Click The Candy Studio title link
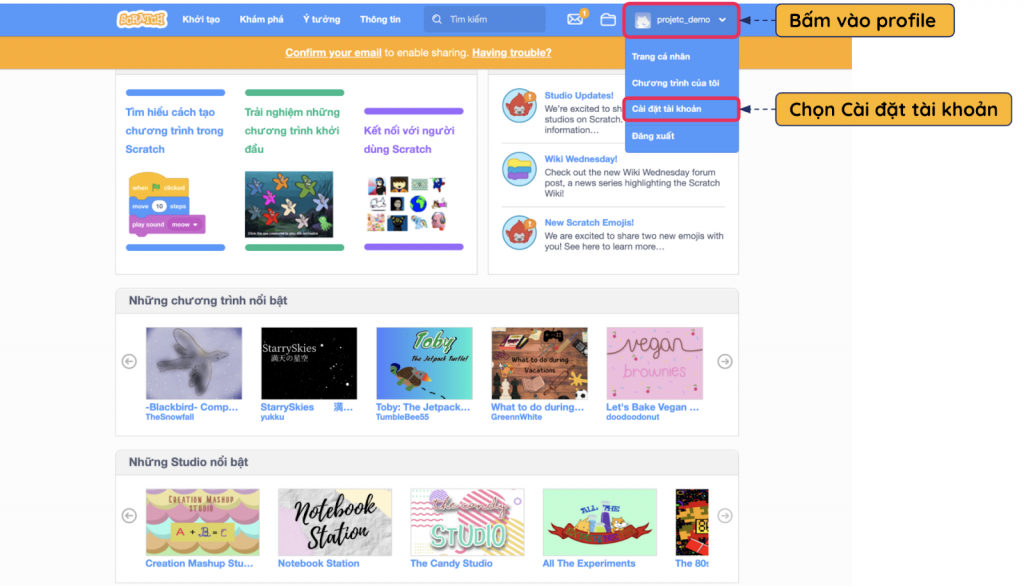Image resolution: width=1024 pixels, height=587 pixels. tap(451, 563)
